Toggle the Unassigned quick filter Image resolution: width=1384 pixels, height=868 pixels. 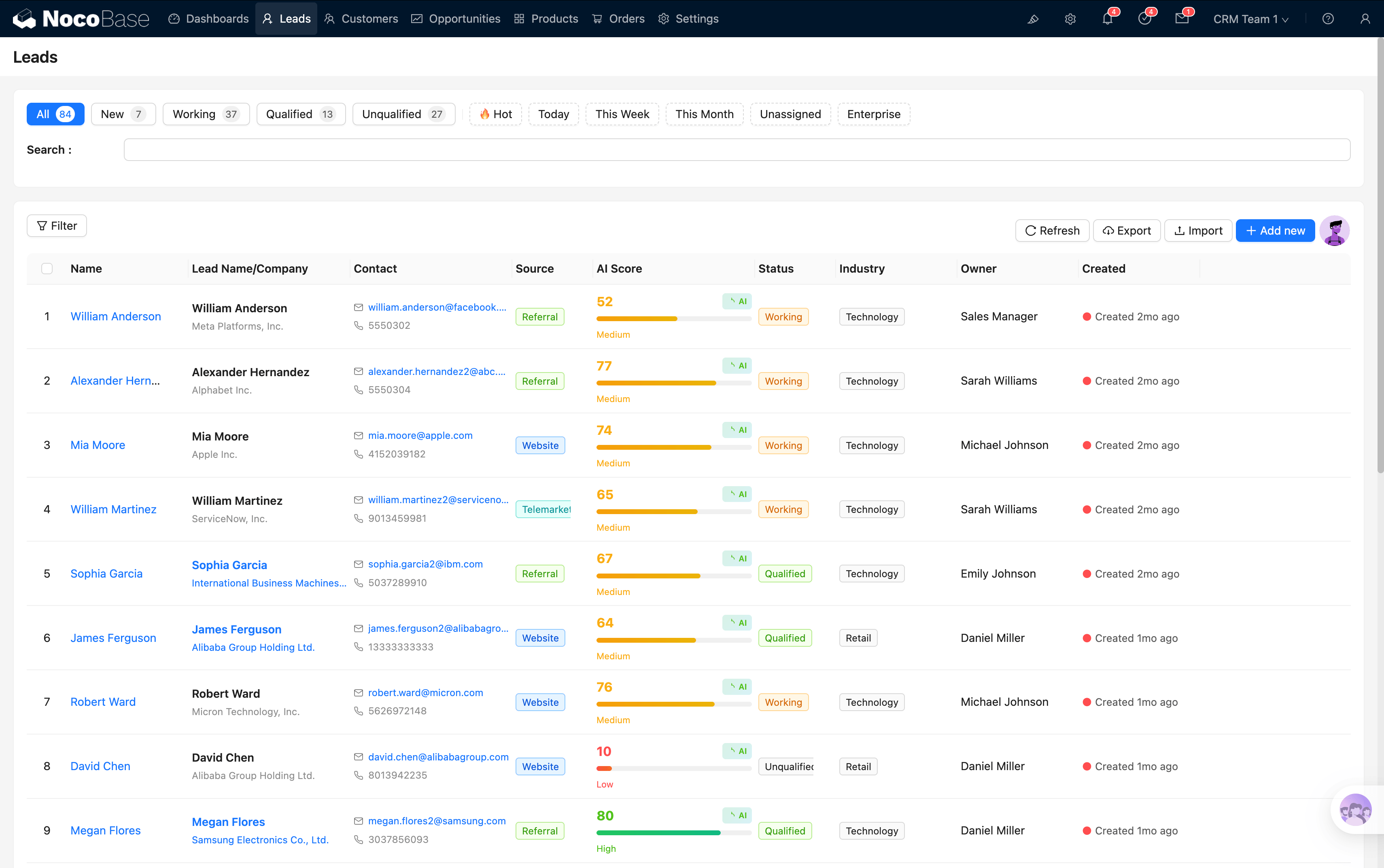pyautogui.click(x=790, y=114)
